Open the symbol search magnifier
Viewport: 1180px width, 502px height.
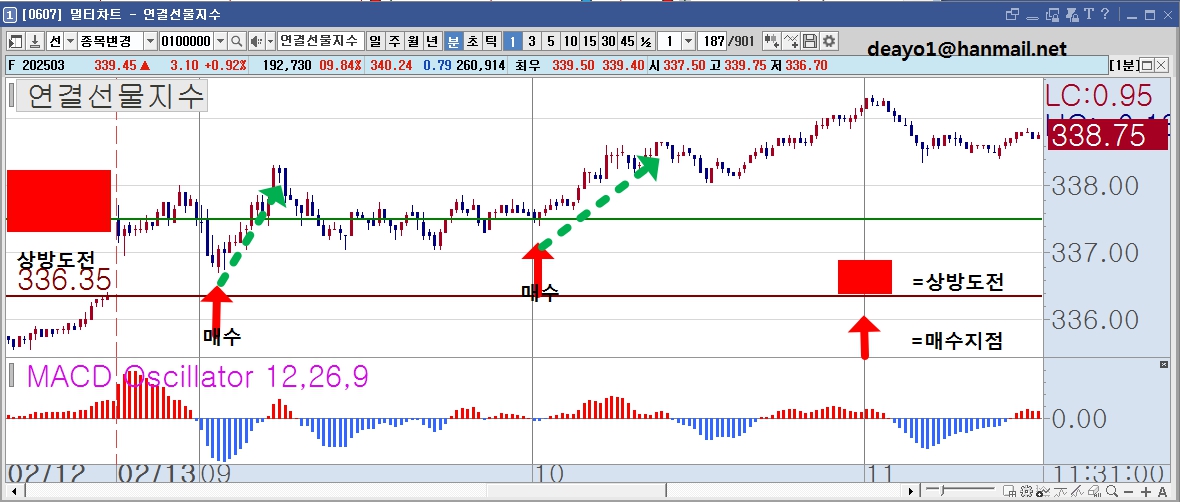(x=236, y=41)
